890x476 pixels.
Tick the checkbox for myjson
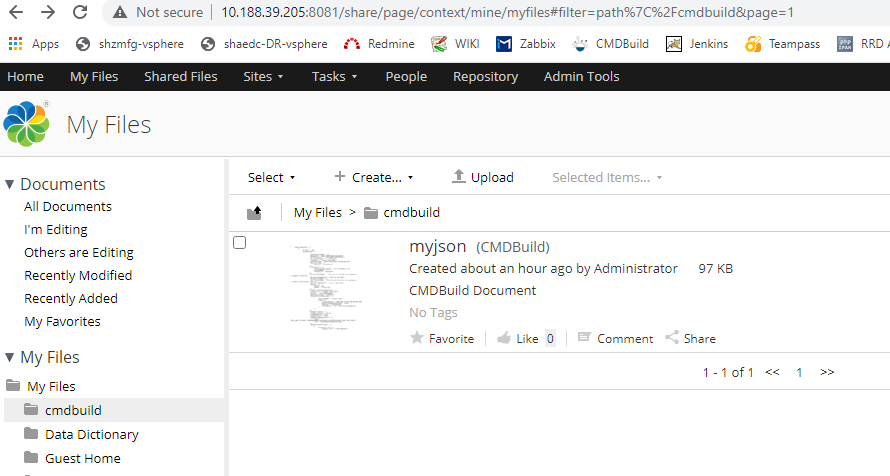point(240,243)
